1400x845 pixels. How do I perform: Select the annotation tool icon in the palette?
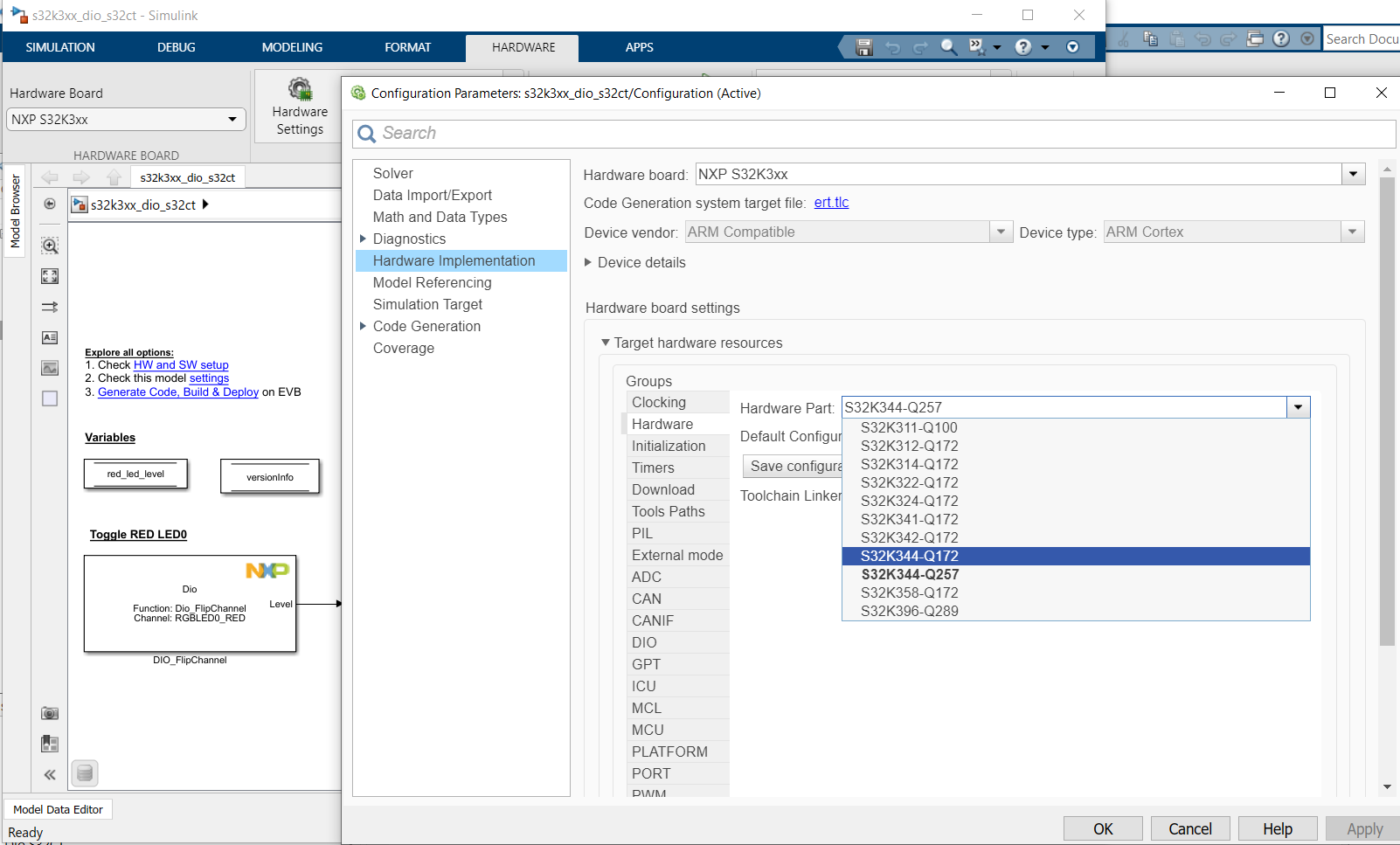point(50,337)
